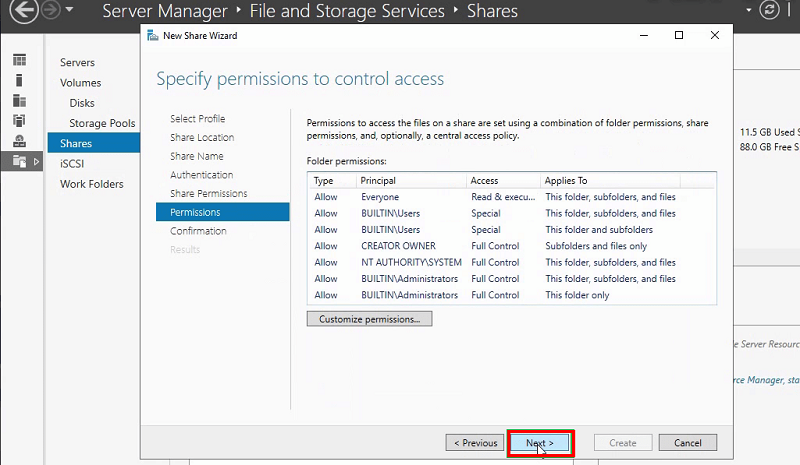Select CREATOR OWNER permission row

(x=512, y=246)
